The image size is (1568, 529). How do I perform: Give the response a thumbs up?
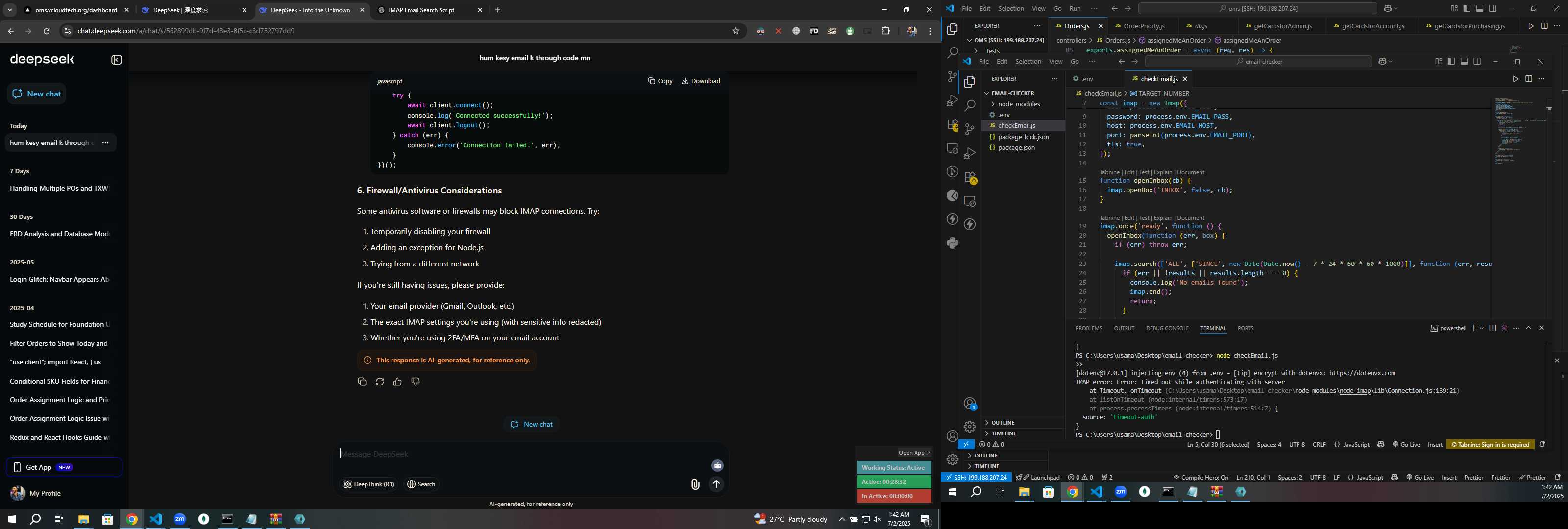coord(397,382)
